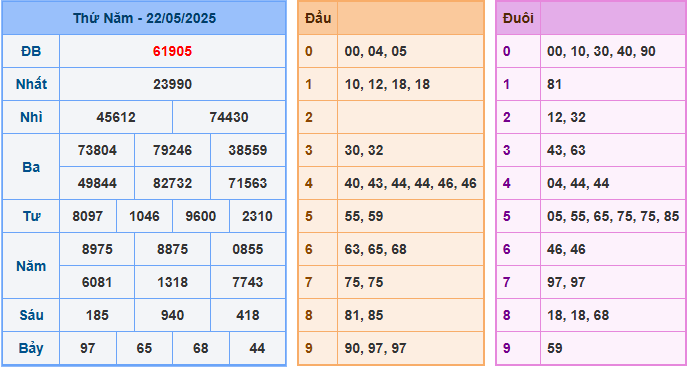Select third prize number 49844

point(97,183)
